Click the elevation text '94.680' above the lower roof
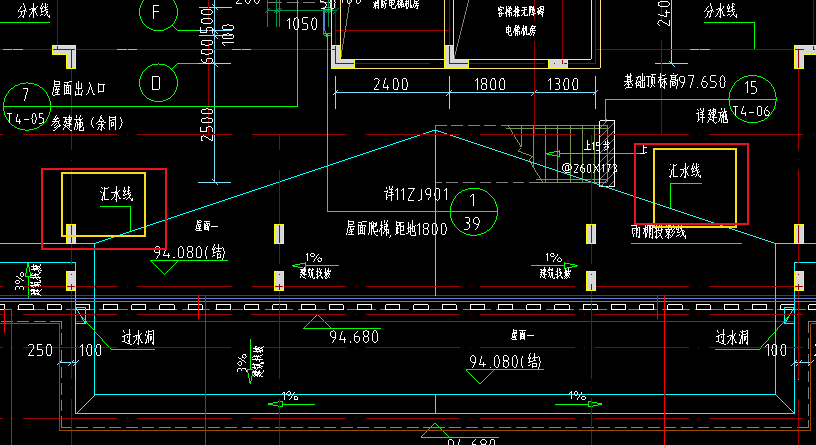 click(x=354, y=337)
